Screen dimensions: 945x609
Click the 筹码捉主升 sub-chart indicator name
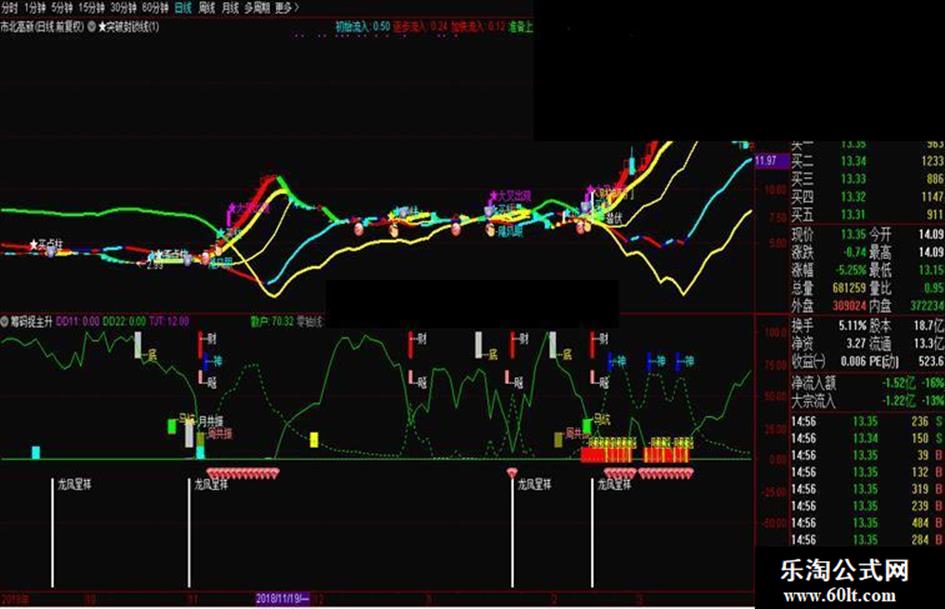pos(31,321)
